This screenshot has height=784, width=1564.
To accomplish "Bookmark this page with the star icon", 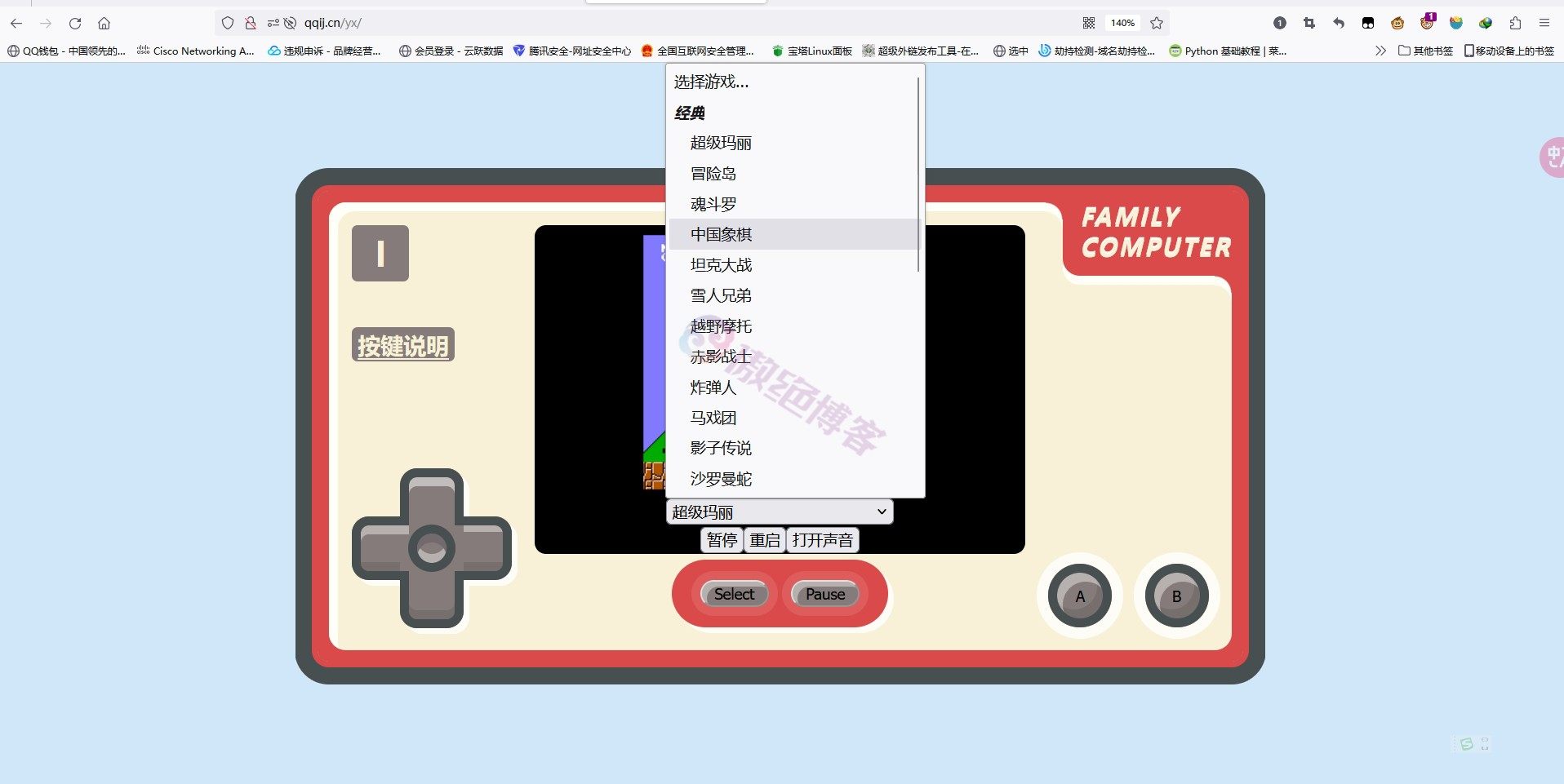I will 1157,23.
